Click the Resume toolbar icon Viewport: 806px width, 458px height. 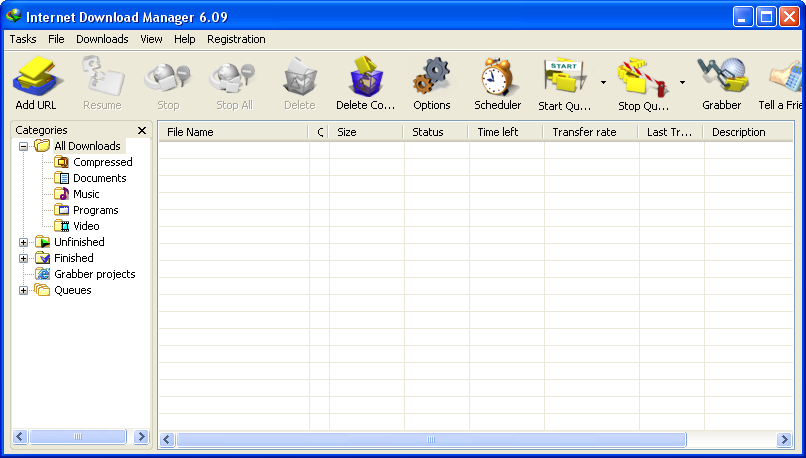[103, 77]
